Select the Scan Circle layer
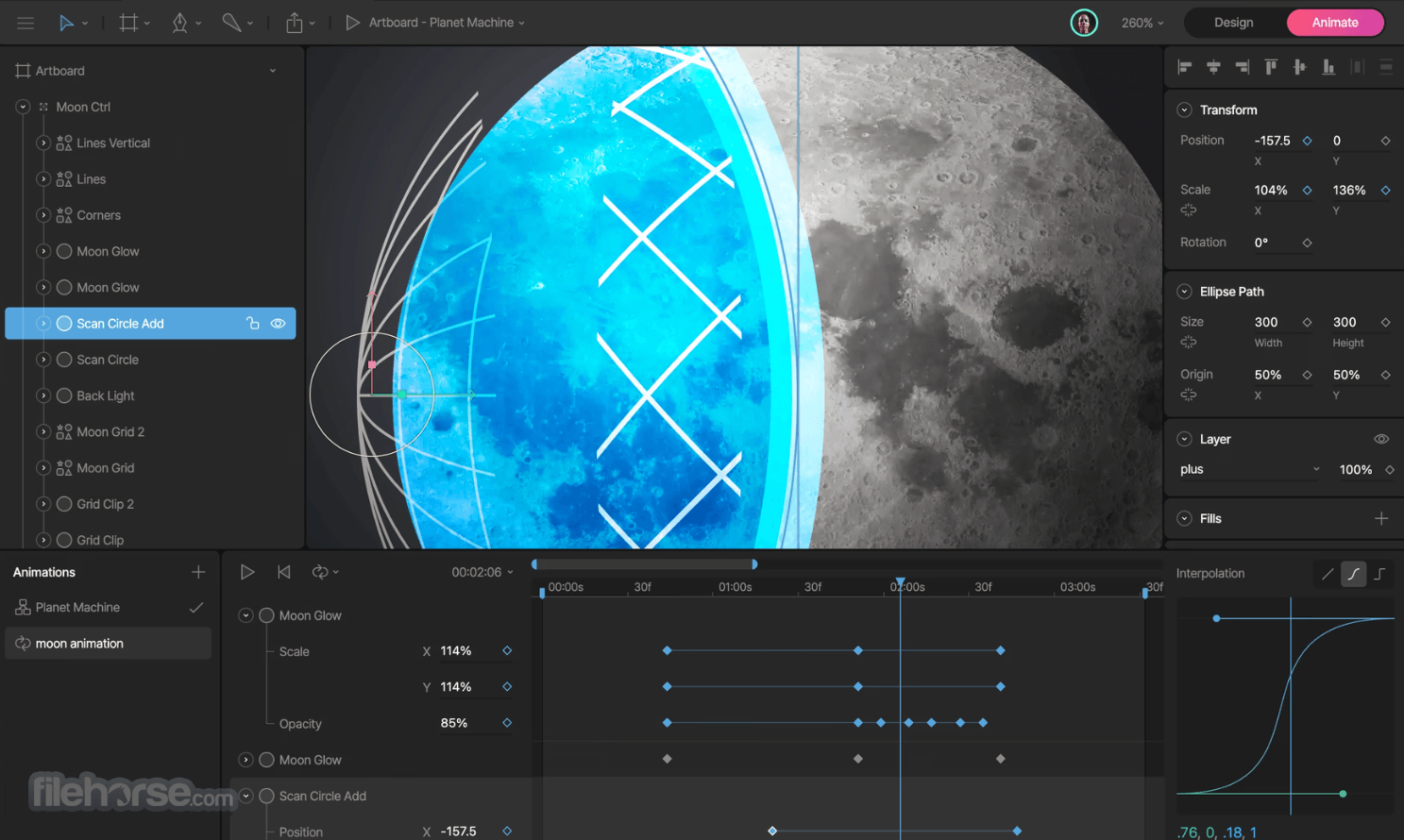This screenshot has height=840, width=1404. (107, 361)
